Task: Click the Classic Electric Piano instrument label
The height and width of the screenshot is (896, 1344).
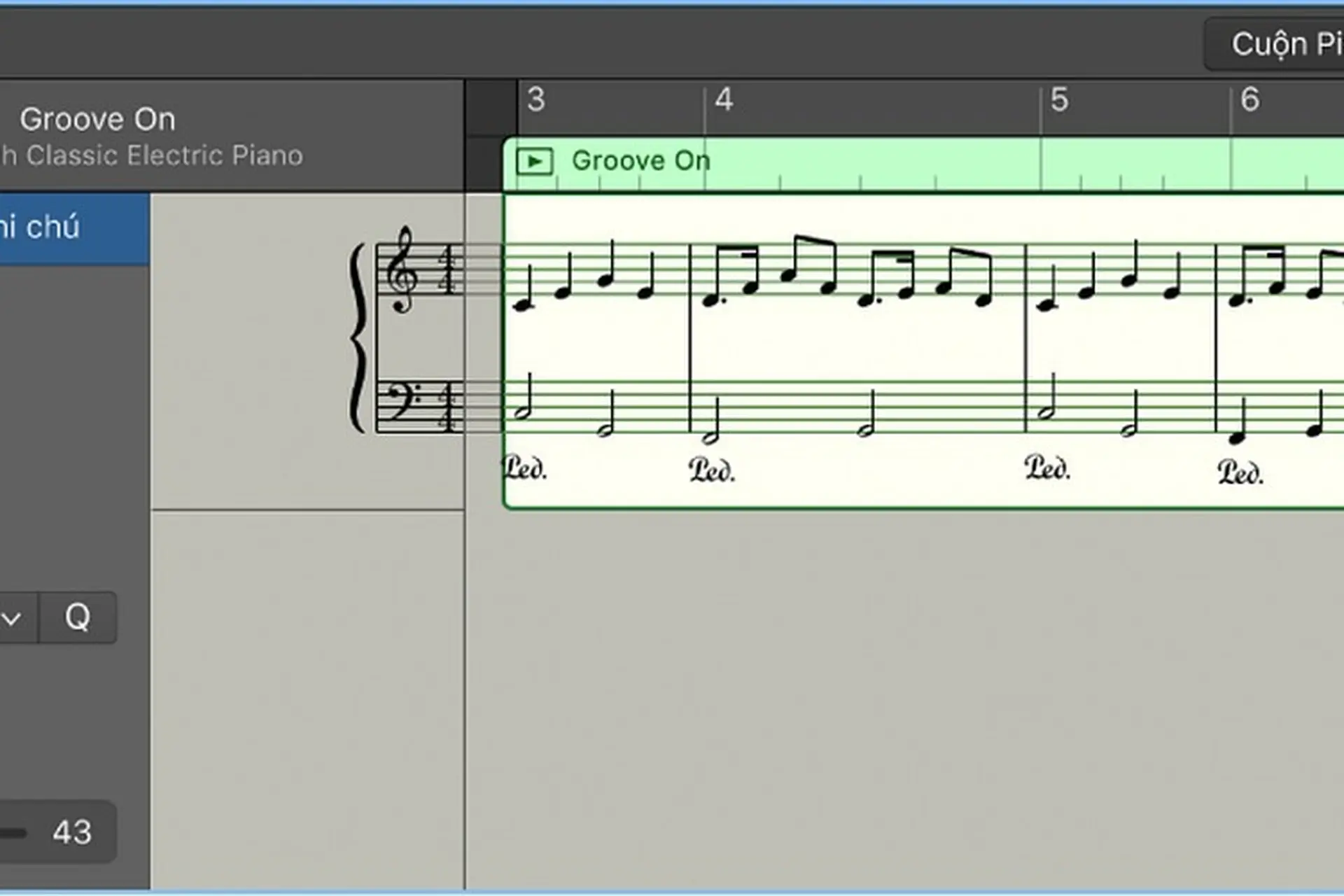Action: coord(164,155)
